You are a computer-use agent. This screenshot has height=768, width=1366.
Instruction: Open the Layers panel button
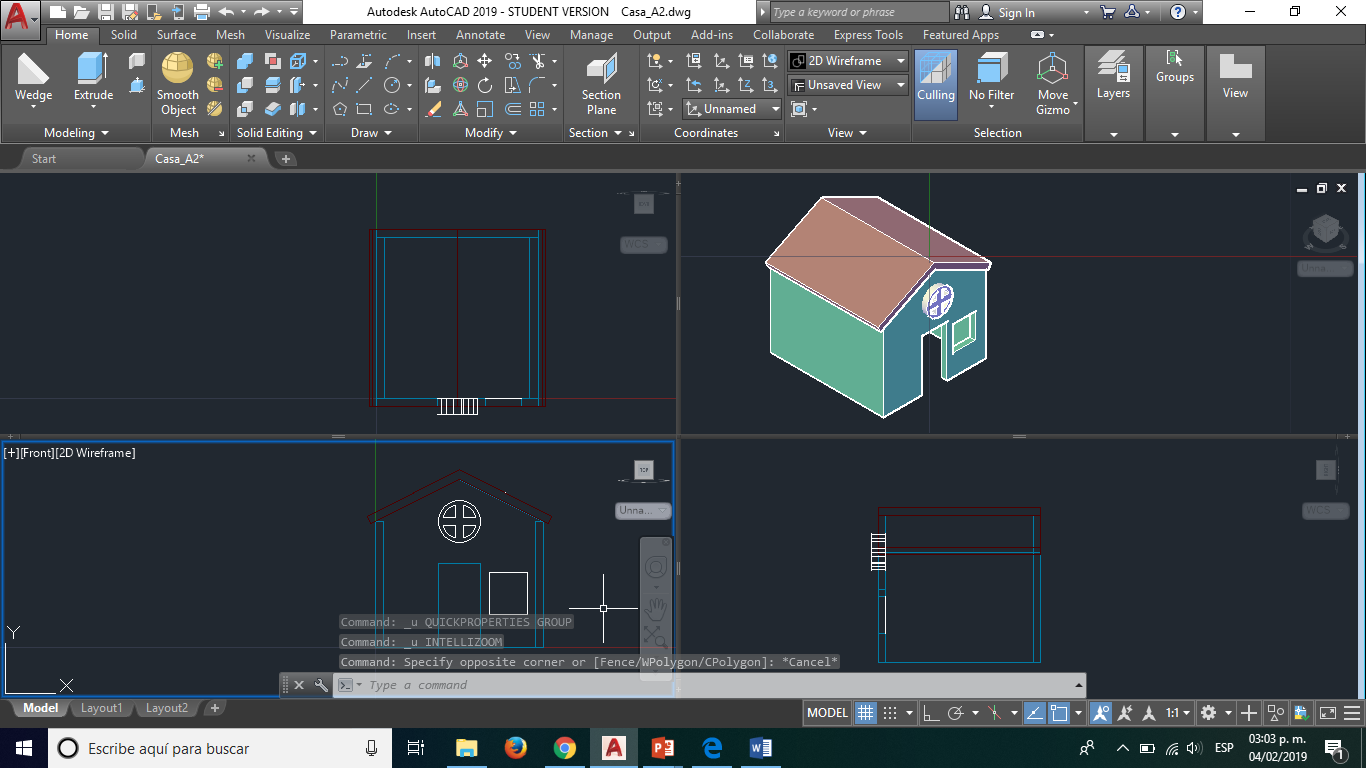pyautogui.click(x=1113, y=76)
